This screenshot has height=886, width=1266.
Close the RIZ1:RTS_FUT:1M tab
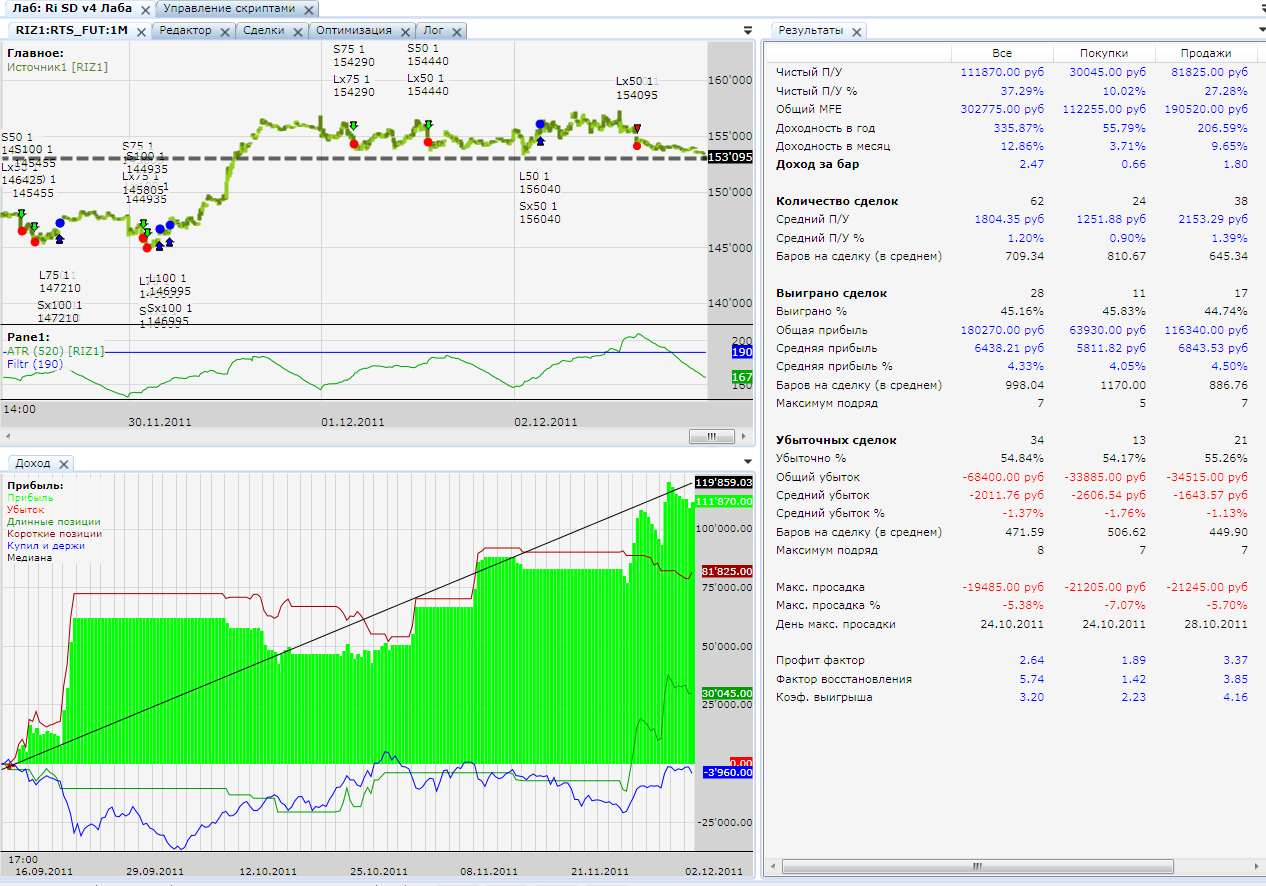(x=141, y=31)
